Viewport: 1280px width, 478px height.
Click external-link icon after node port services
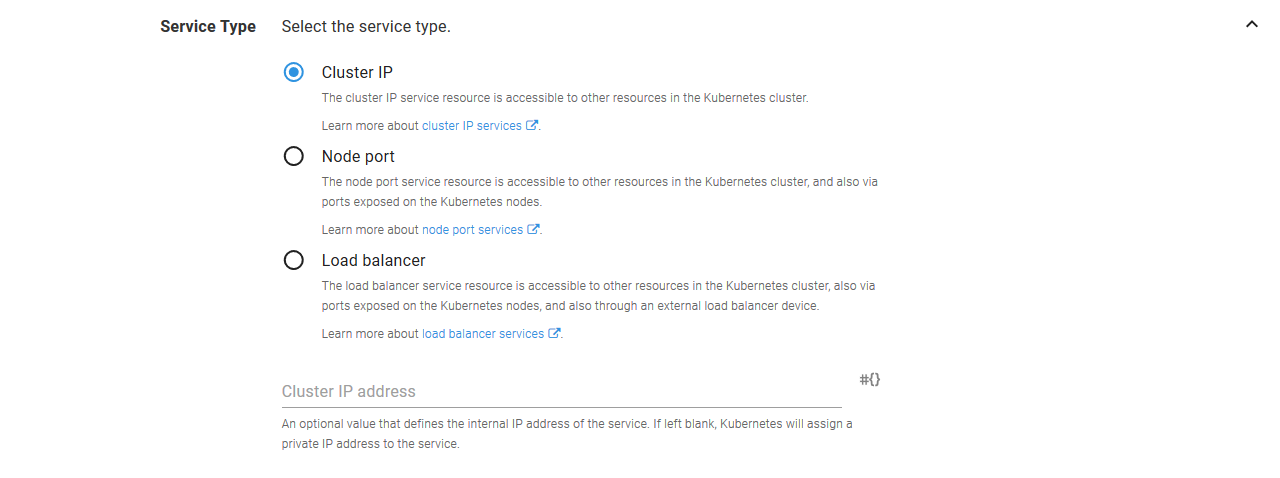534,230
